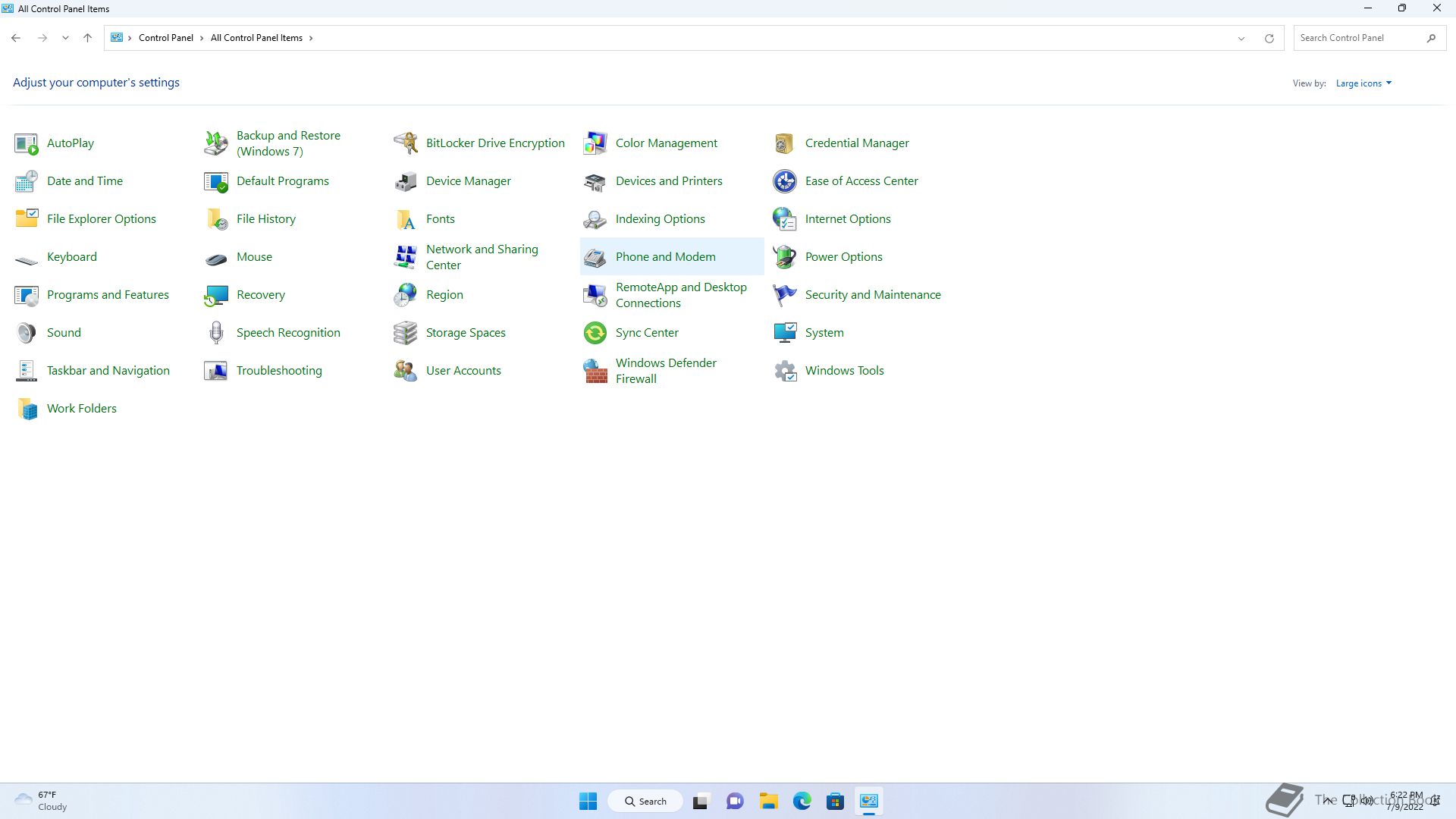Click the Internet Options globe icon
Image resolution: width=1456 pixels, height=819 pixels.
[x=785, y=219]
